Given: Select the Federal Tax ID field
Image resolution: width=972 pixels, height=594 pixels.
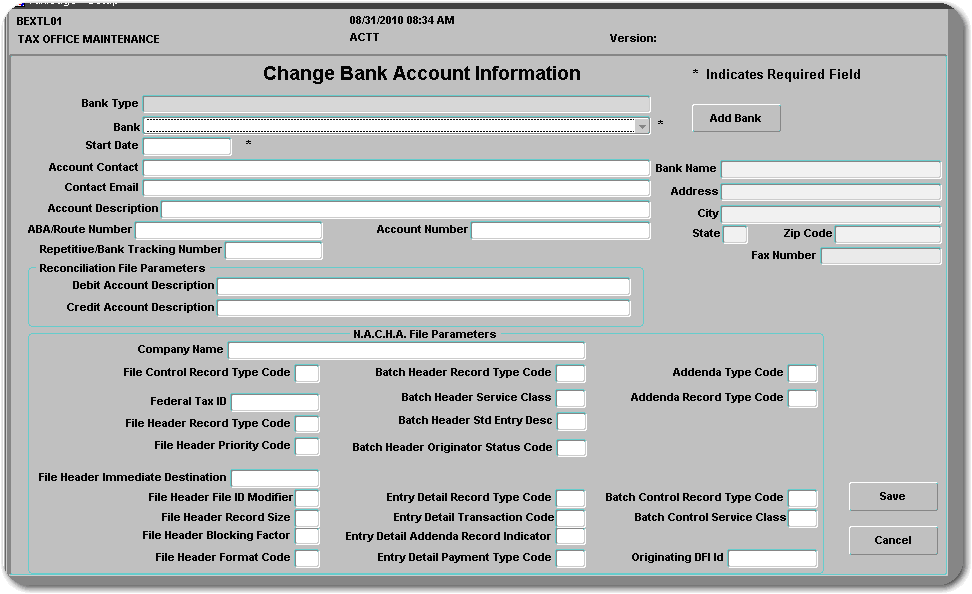Looking at the screenshot, I should coord(274,402).
